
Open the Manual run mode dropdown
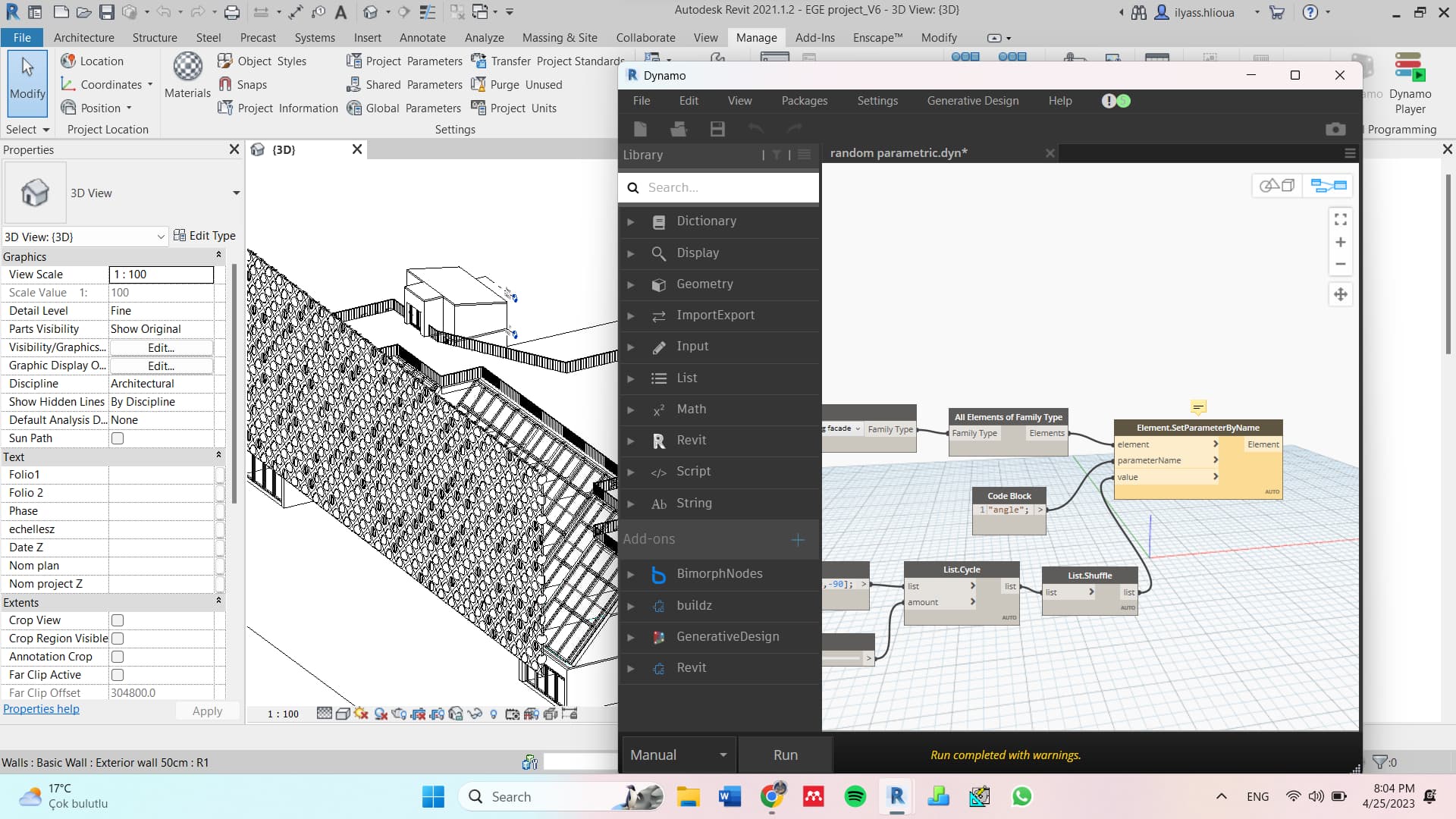pos(679,755)
